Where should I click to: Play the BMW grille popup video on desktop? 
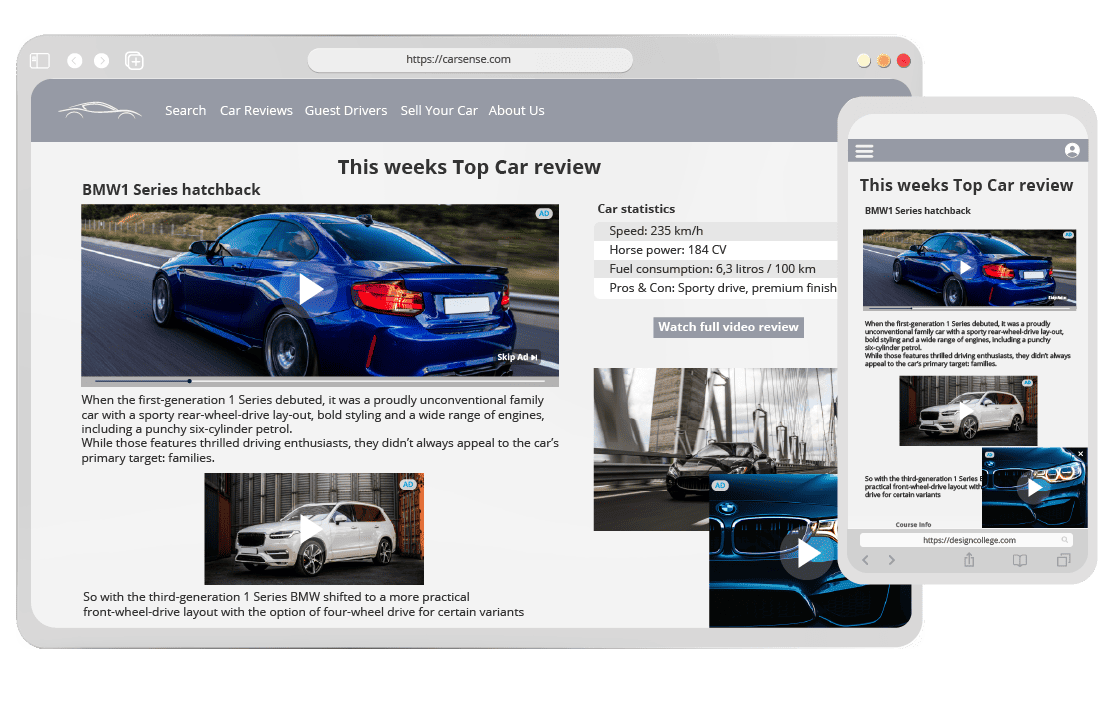click(x=809, y=553)
